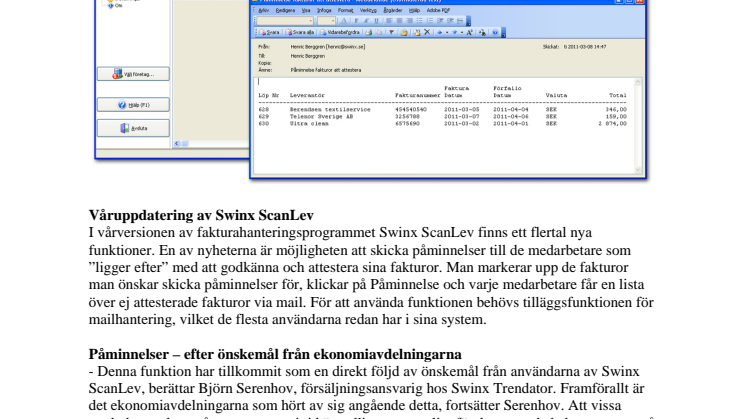Click the Avsluta button

(x=133, y=128)
